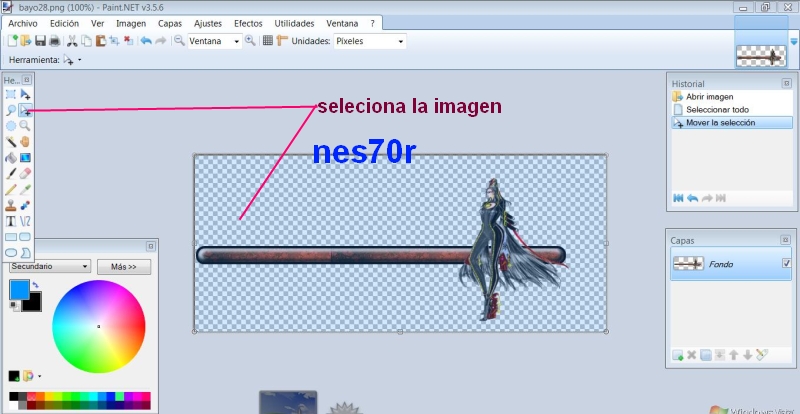800x414 pixels.
Task: Select the Paintbrush tool
Action: (x=11, y=174)
